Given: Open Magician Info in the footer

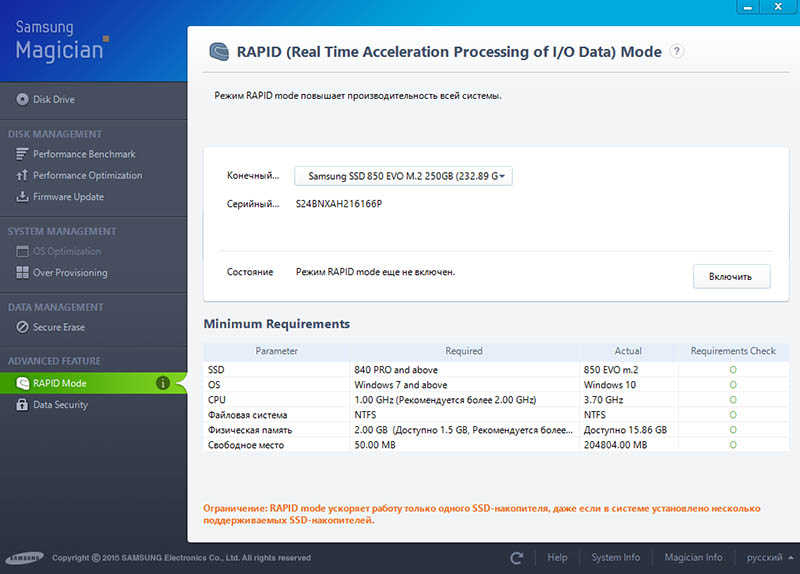Looking at the screenshot, I should (693, 558).
